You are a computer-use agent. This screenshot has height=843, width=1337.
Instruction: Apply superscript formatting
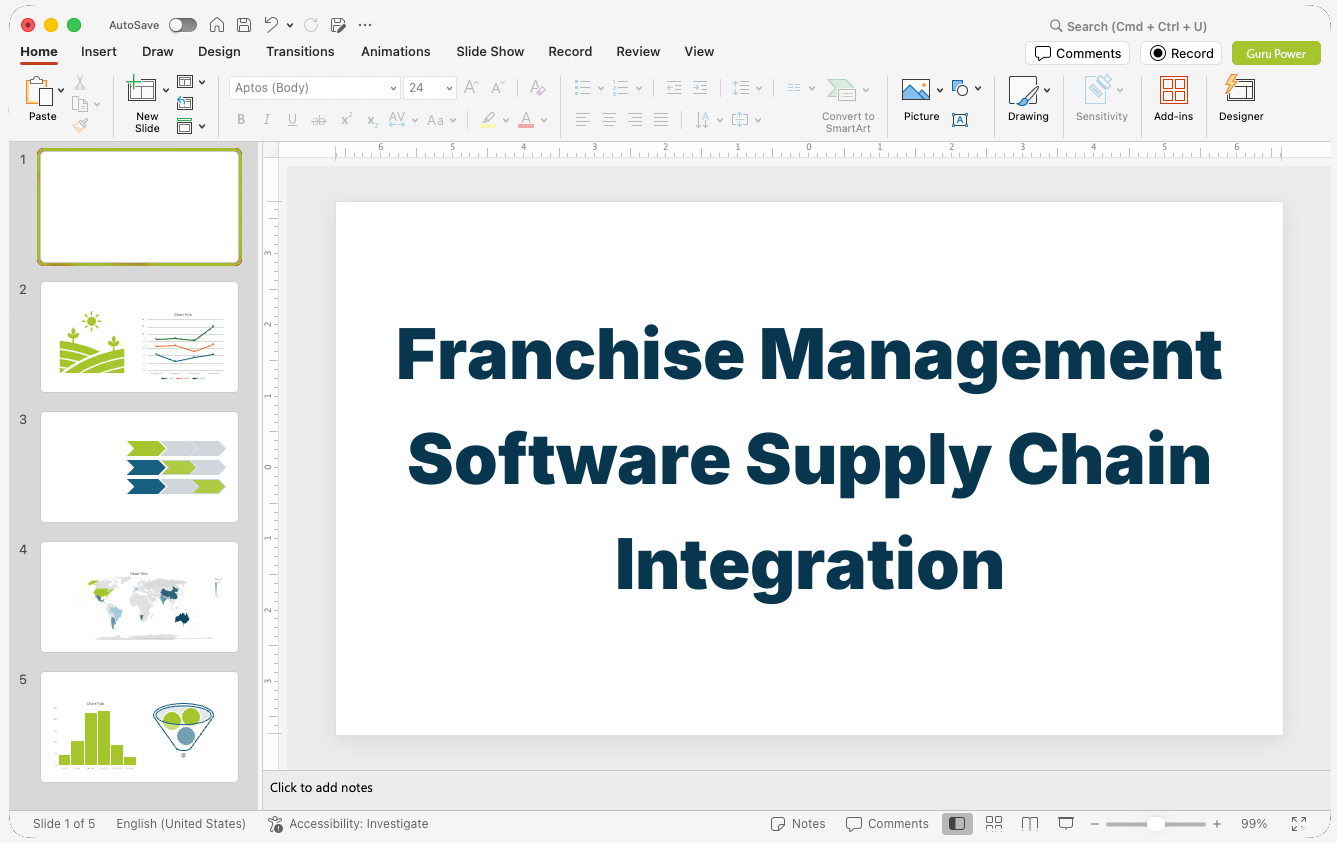[x=346, y=120]
